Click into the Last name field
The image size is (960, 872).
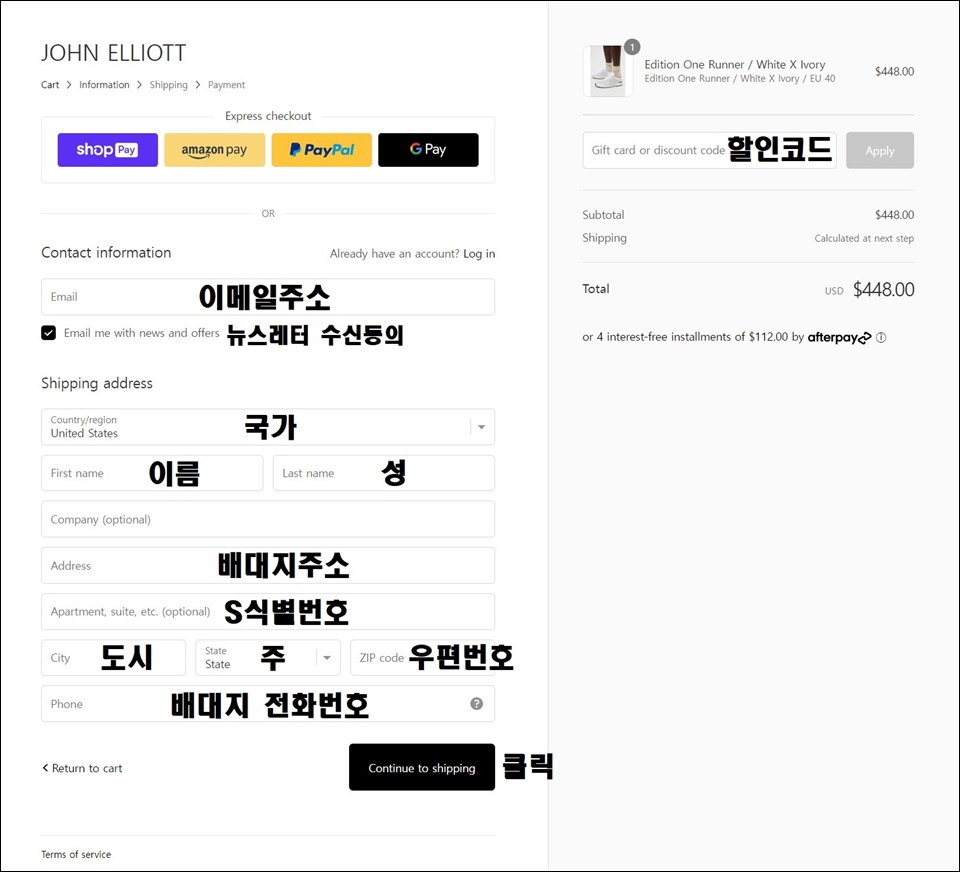384,473
